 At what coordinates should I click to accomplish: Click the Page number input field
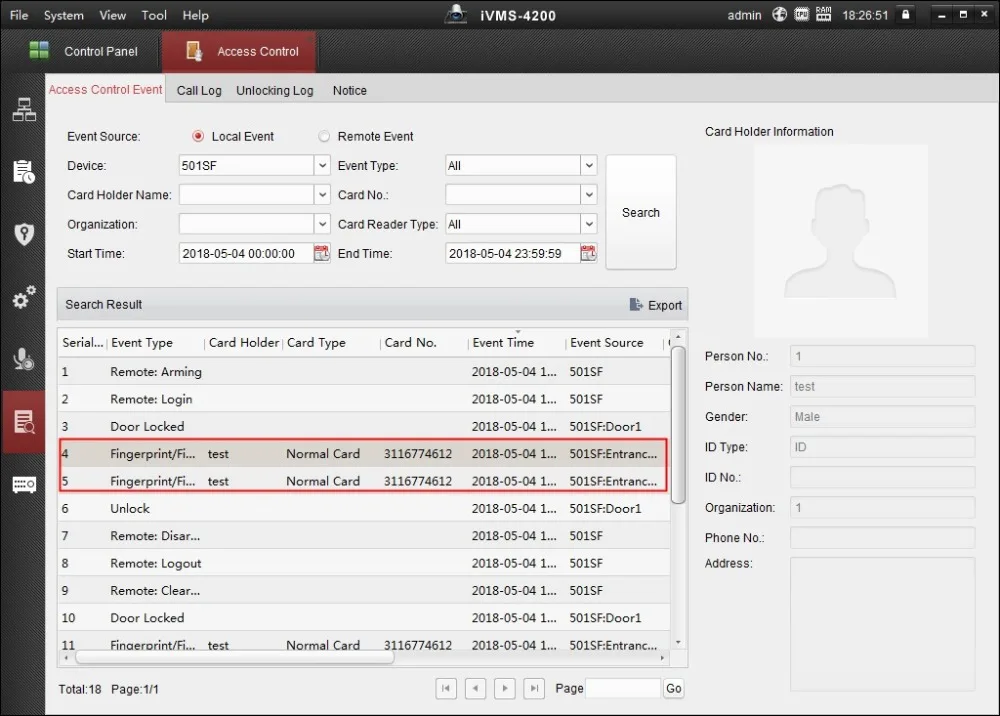tap(622, 688)
